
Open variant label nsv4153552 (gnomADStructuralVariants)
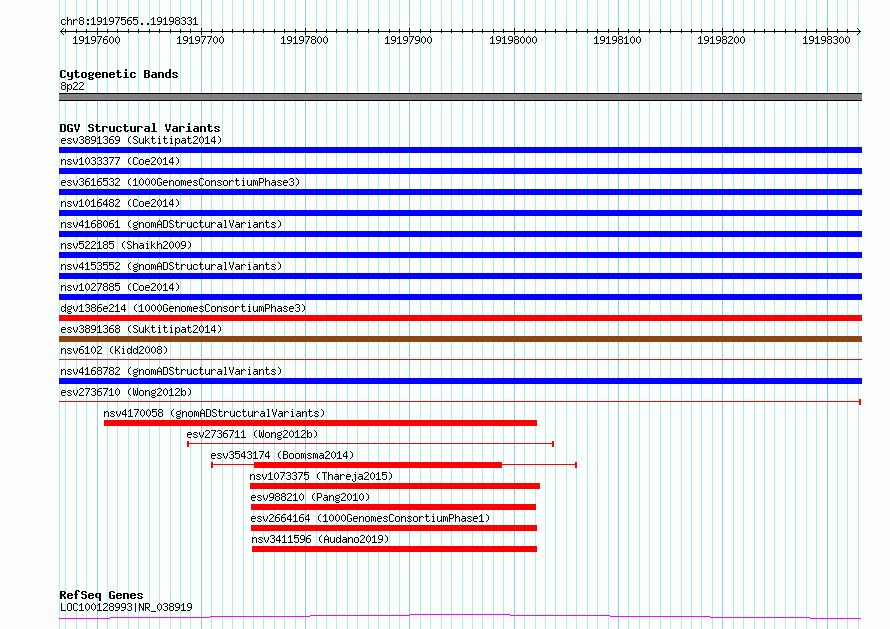(171, 266)
